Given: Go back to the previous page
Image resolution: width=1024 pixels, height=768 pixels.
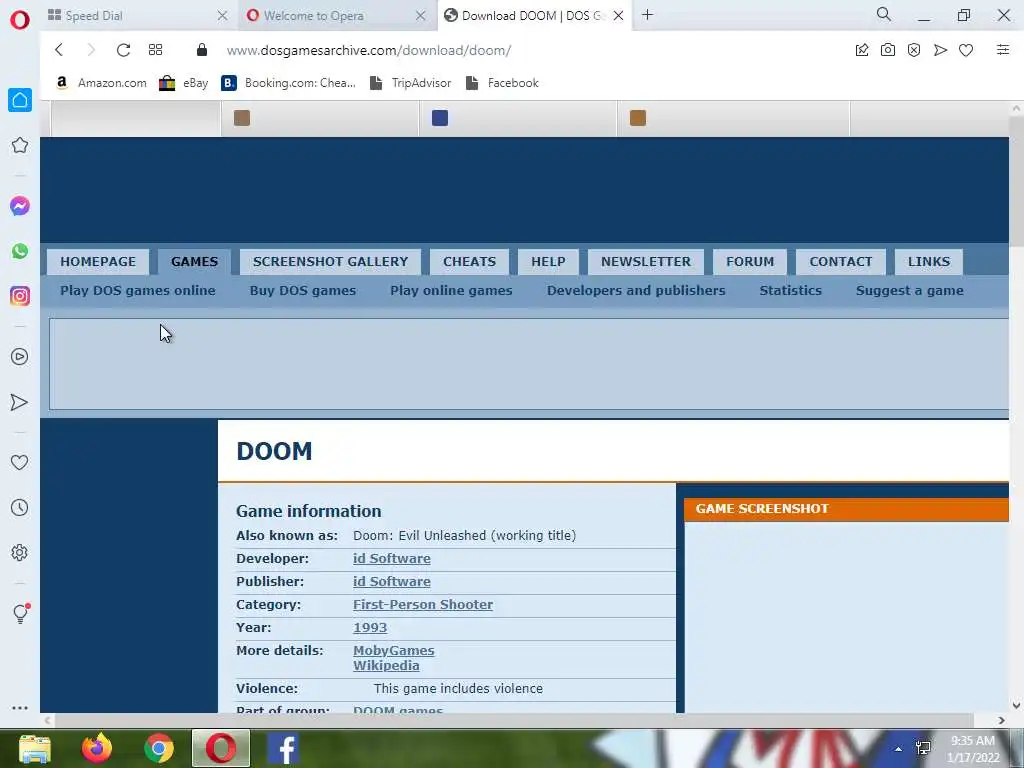Looking at the screenshot, I should [x=59, y=50].
